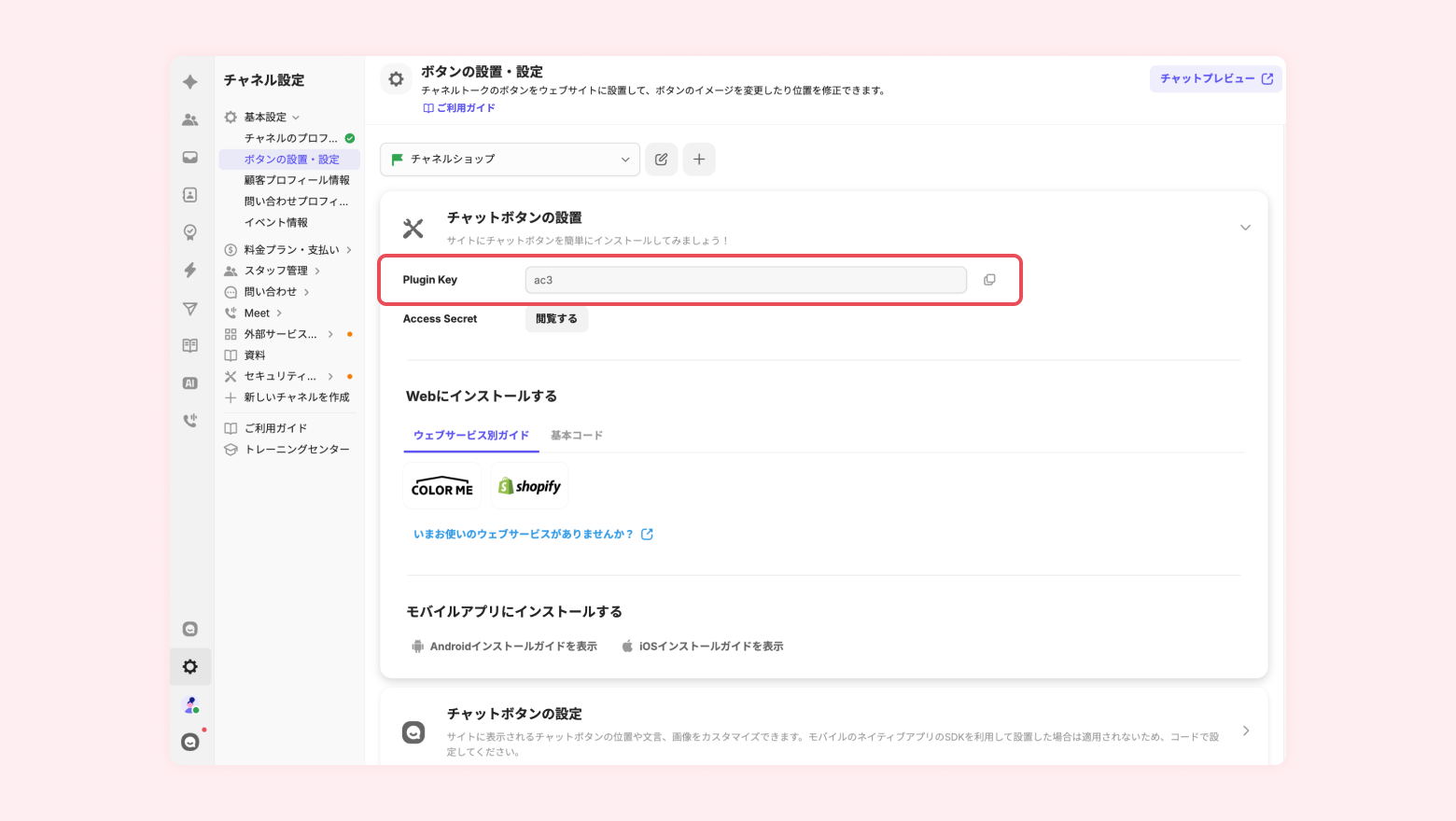Select the gear settings icon in rail
This screenshot has height=821, width=1456.
point(190,667)
